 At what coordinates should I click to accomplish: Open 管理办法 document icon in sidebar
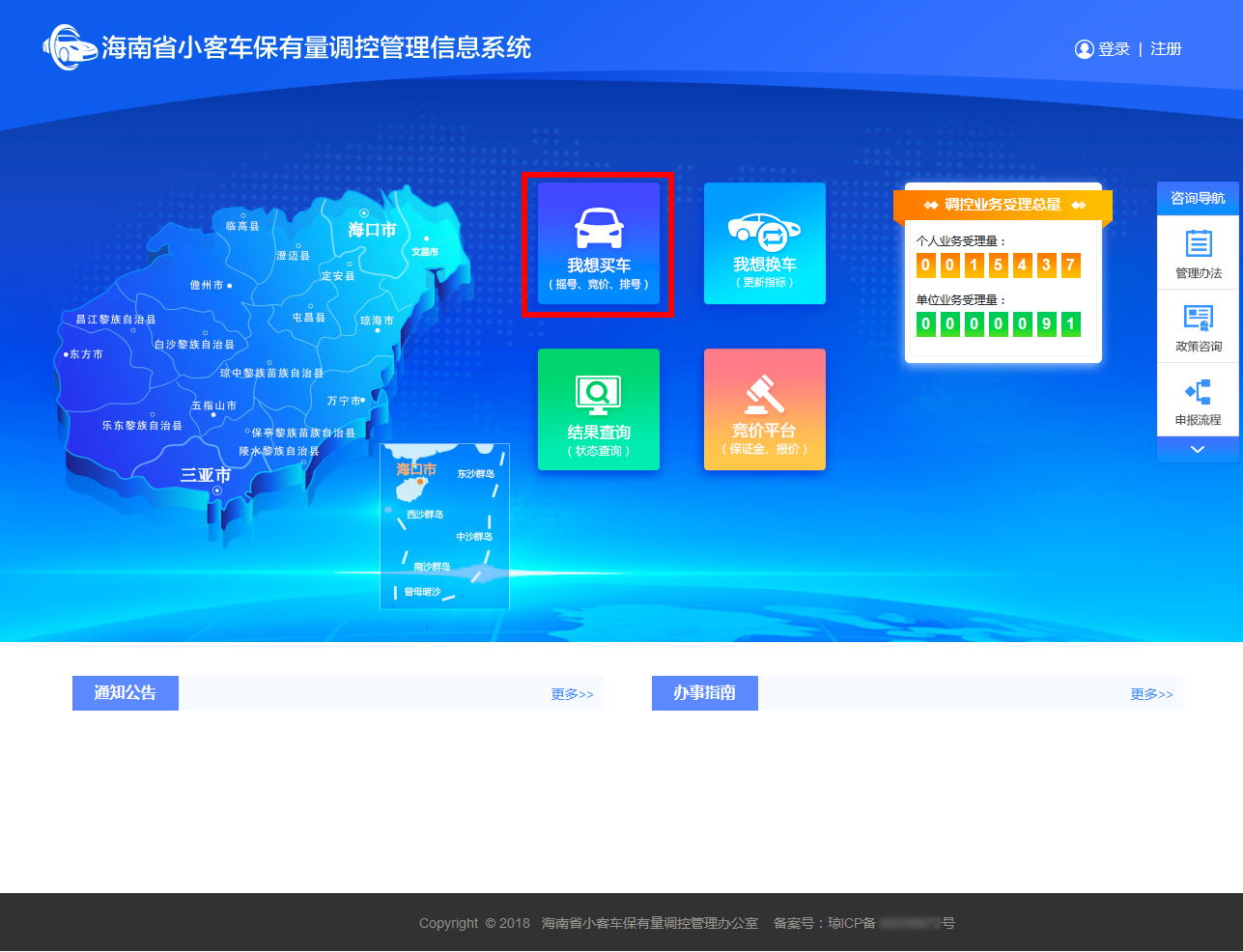point(1198,253)
